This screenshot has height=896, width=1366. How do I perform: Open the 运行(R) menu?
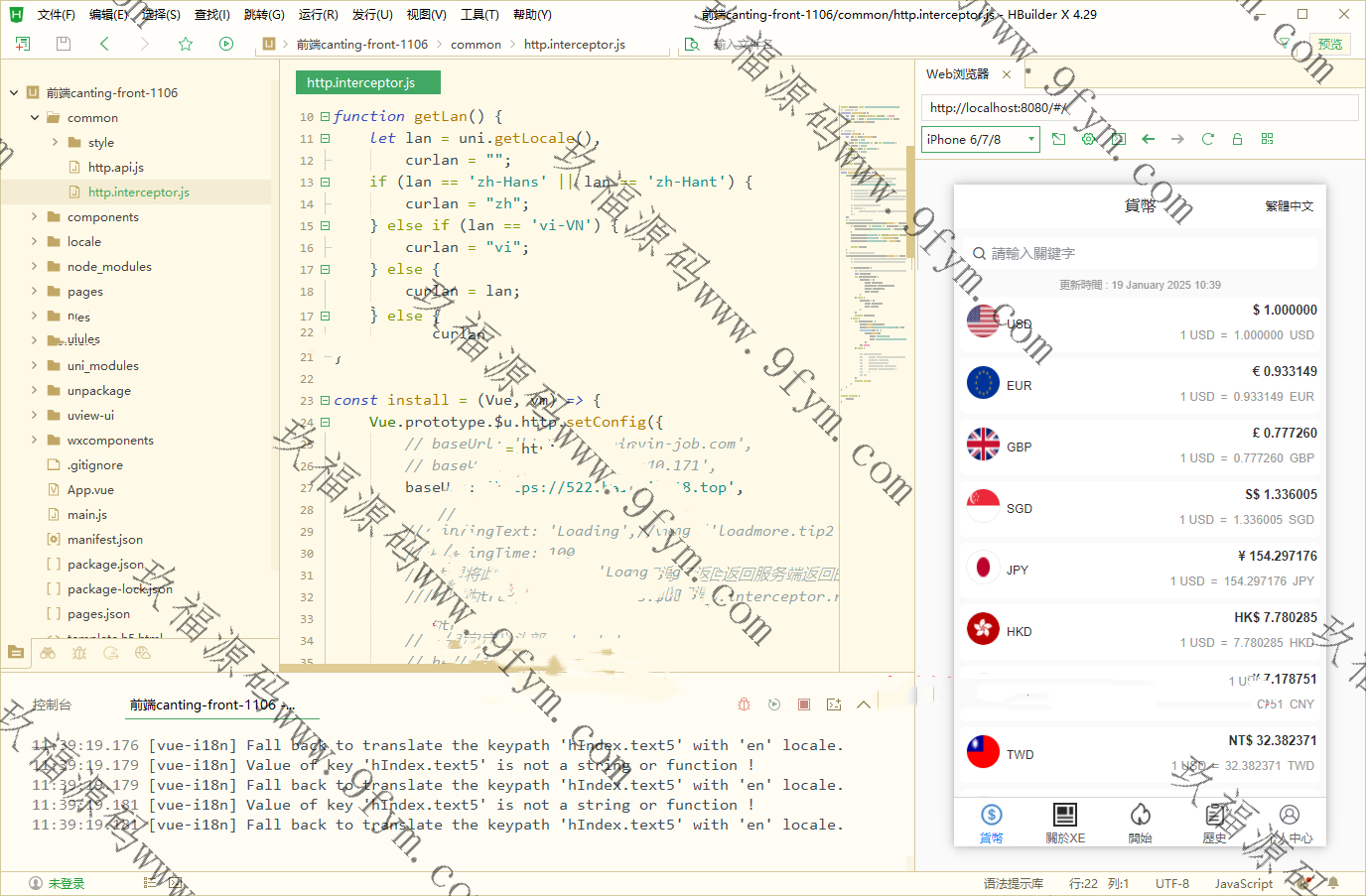[x=318, y=15]
